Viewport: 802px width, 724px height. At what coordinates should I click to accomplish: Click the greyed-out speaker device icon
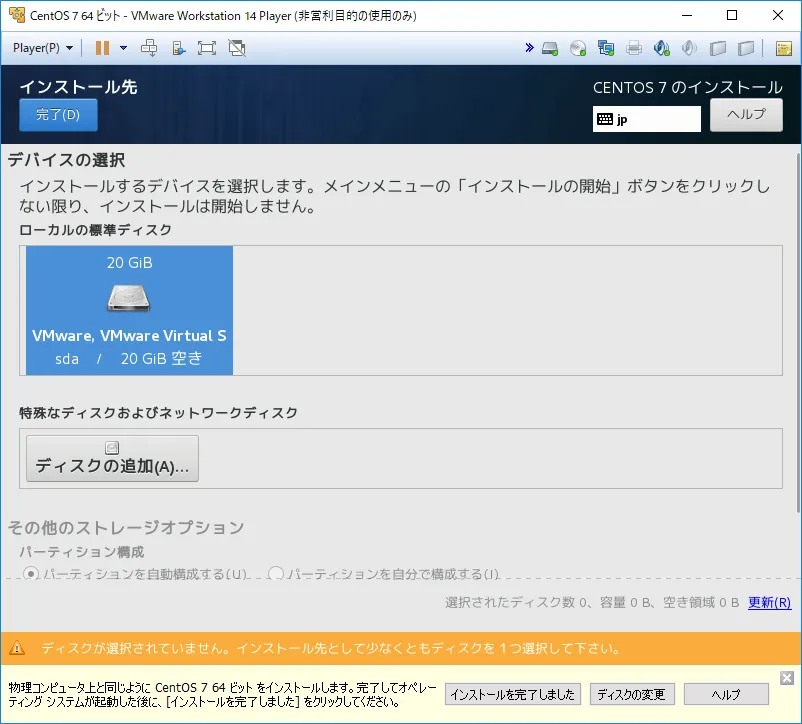(x=689, y=49)
